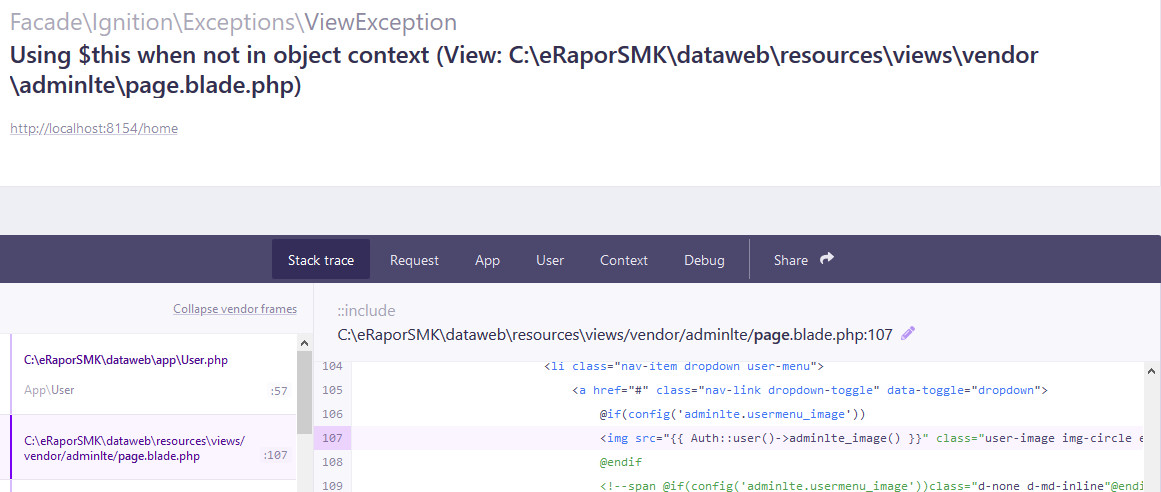Click the Auth::user()->adminlte_image() code line
1161x492 pixels.
click(x=870, y=438)
